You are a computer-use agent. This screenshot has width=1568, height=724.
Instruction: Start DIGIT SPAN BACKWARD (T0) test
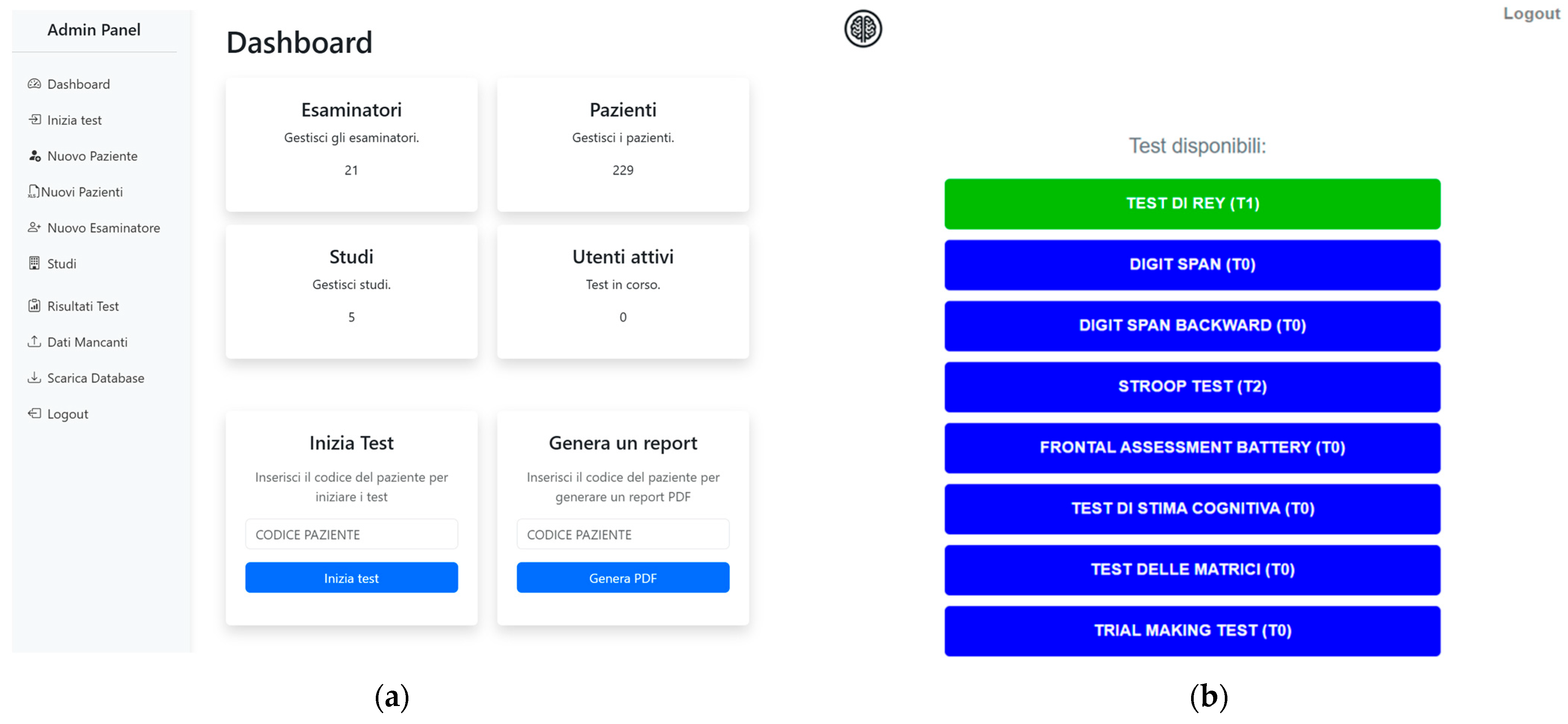pos(1192,325)
